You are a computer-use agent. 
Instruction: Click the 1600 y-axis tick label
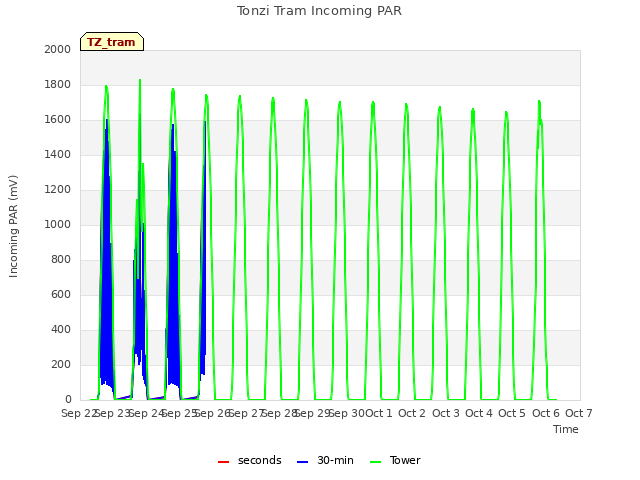(58, 120)
